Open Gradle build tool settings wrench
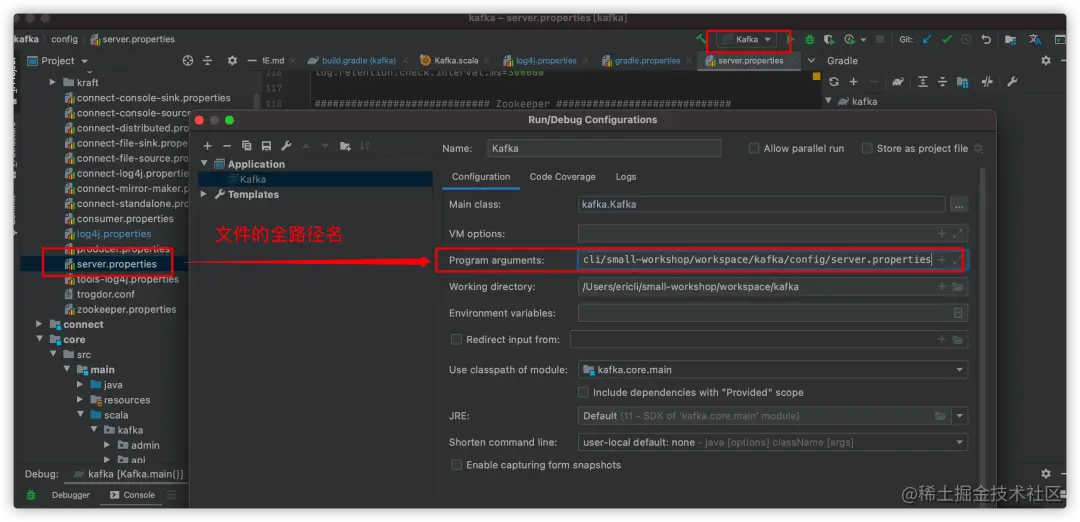The width and height of the screenshot is (1080, 522). pyautogui.click(x=1012, y=82)
